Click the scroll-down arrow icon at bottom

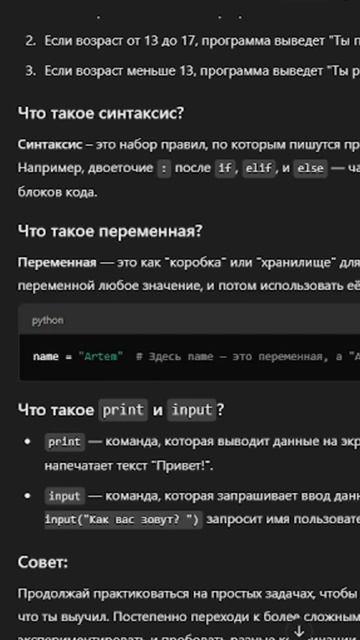point(300,630)
